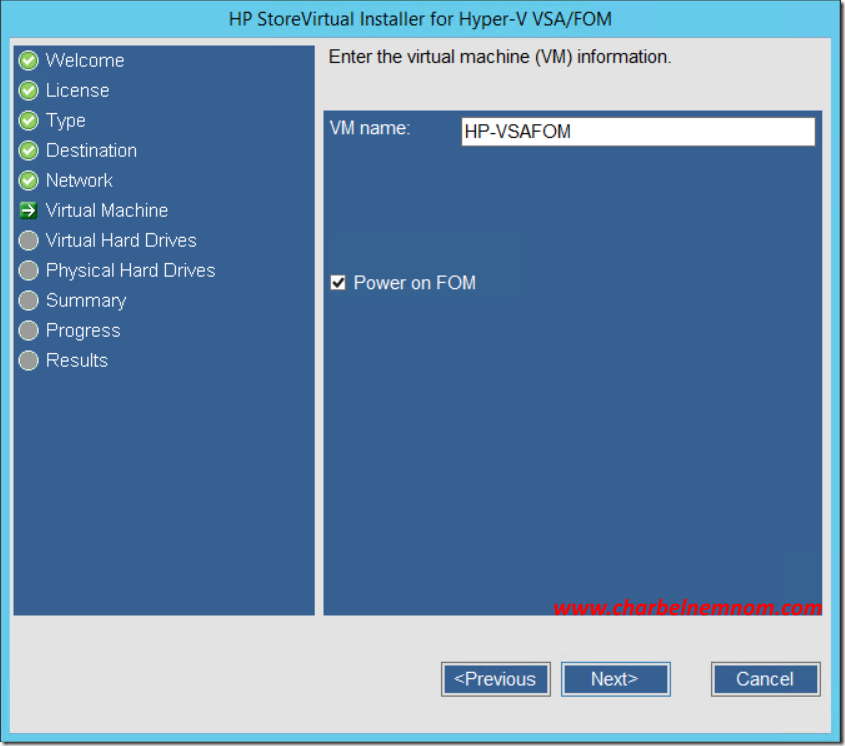Select the Results step label

77,361
